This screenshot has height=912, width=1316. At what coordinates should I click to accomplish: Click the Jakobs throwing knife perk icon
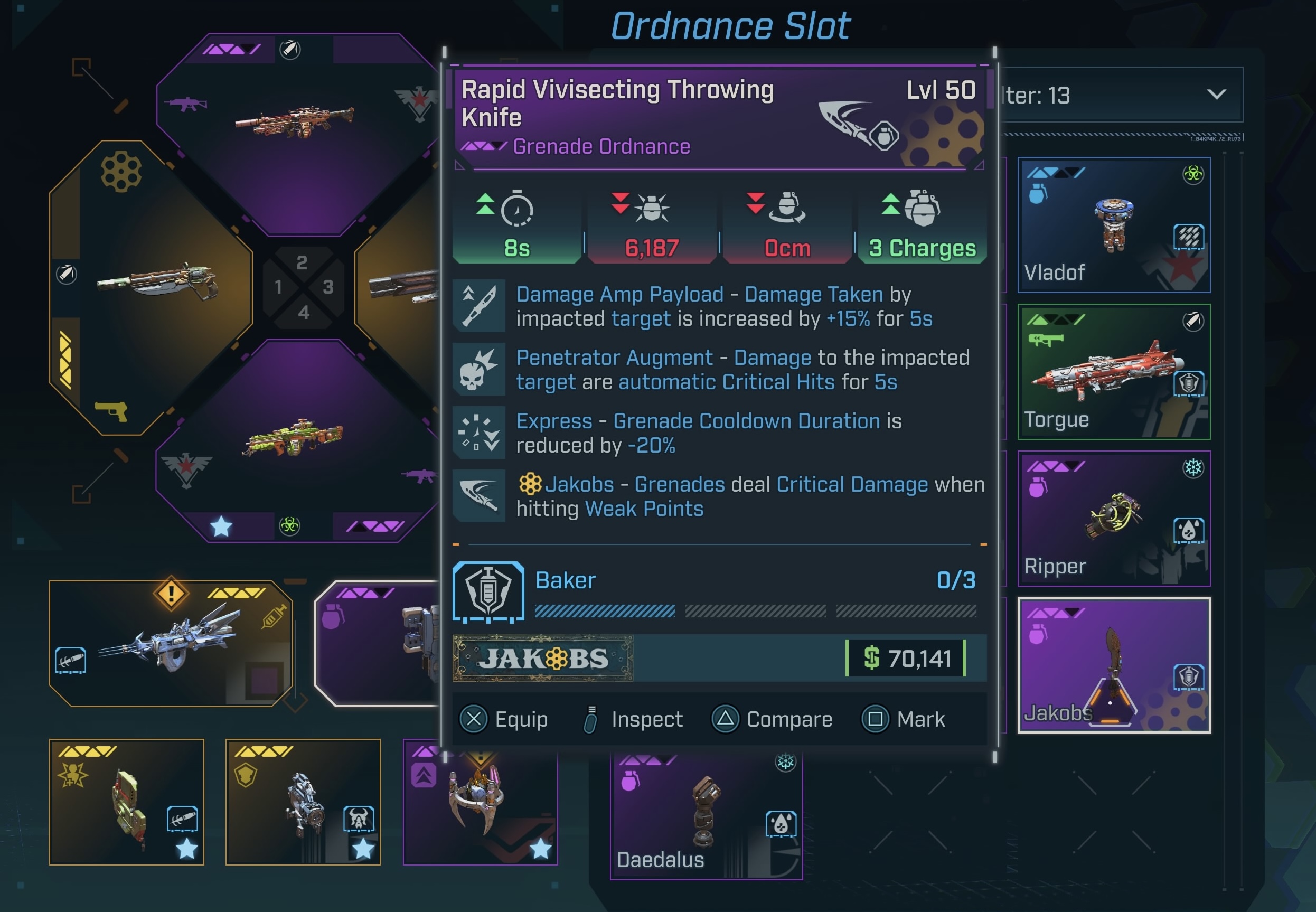[479, 495]
